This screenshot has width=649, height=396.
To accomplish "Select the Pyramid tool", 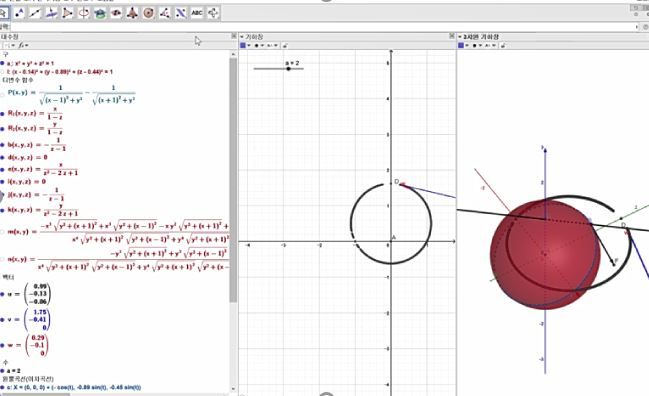I will (132, 13).
